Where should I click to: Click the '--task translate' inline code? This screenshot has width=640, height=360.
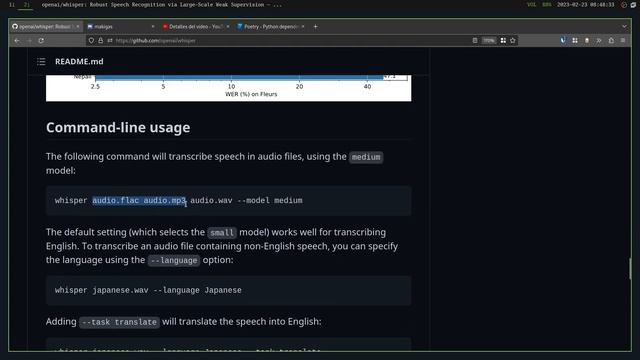(x=119, y=322)
